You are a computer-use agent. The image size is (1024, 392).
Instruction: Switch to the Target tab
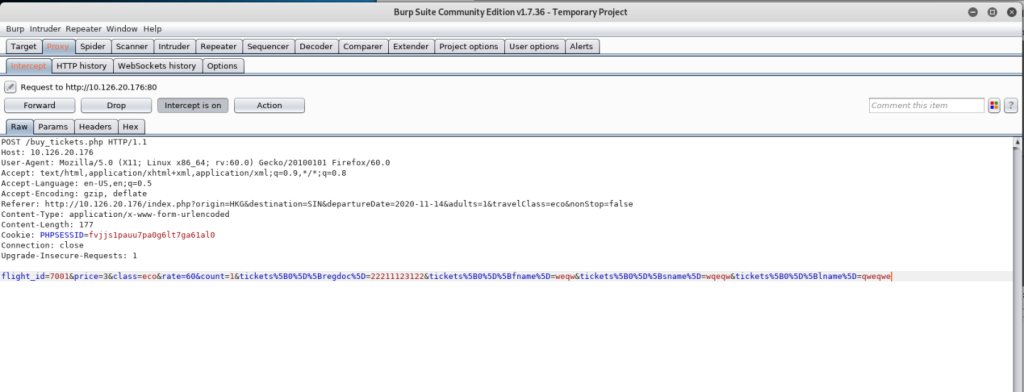pos(24,46)
